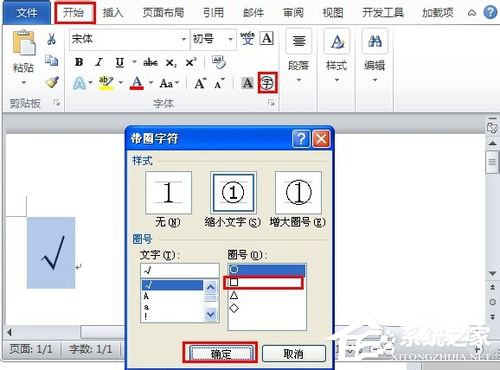This screenshot has width=500, height=370.
Task: Click the character border A icon
Action: 267,39
